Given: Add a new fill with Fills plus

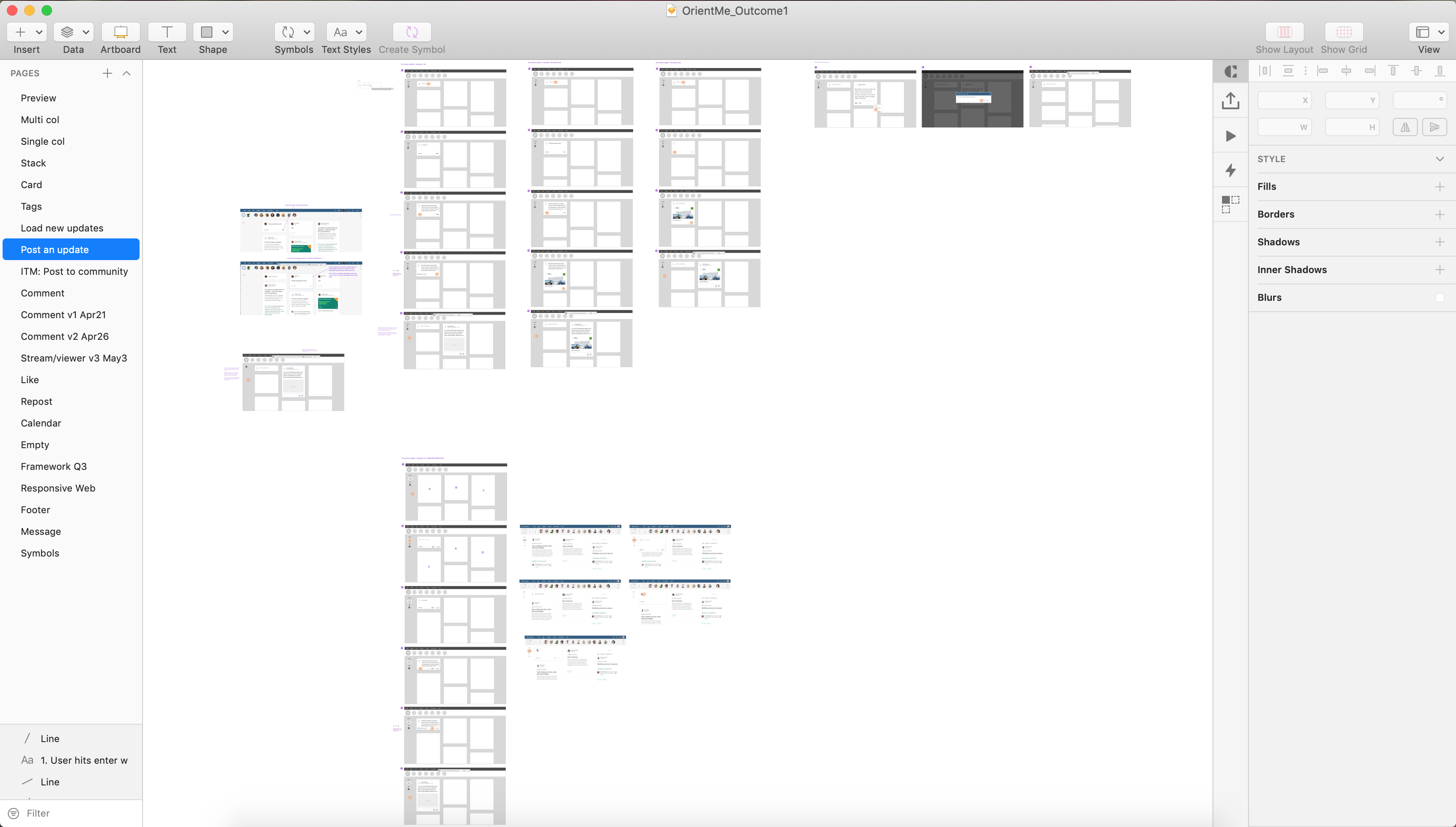Looking at the screenshot, I should (1440, 187).
